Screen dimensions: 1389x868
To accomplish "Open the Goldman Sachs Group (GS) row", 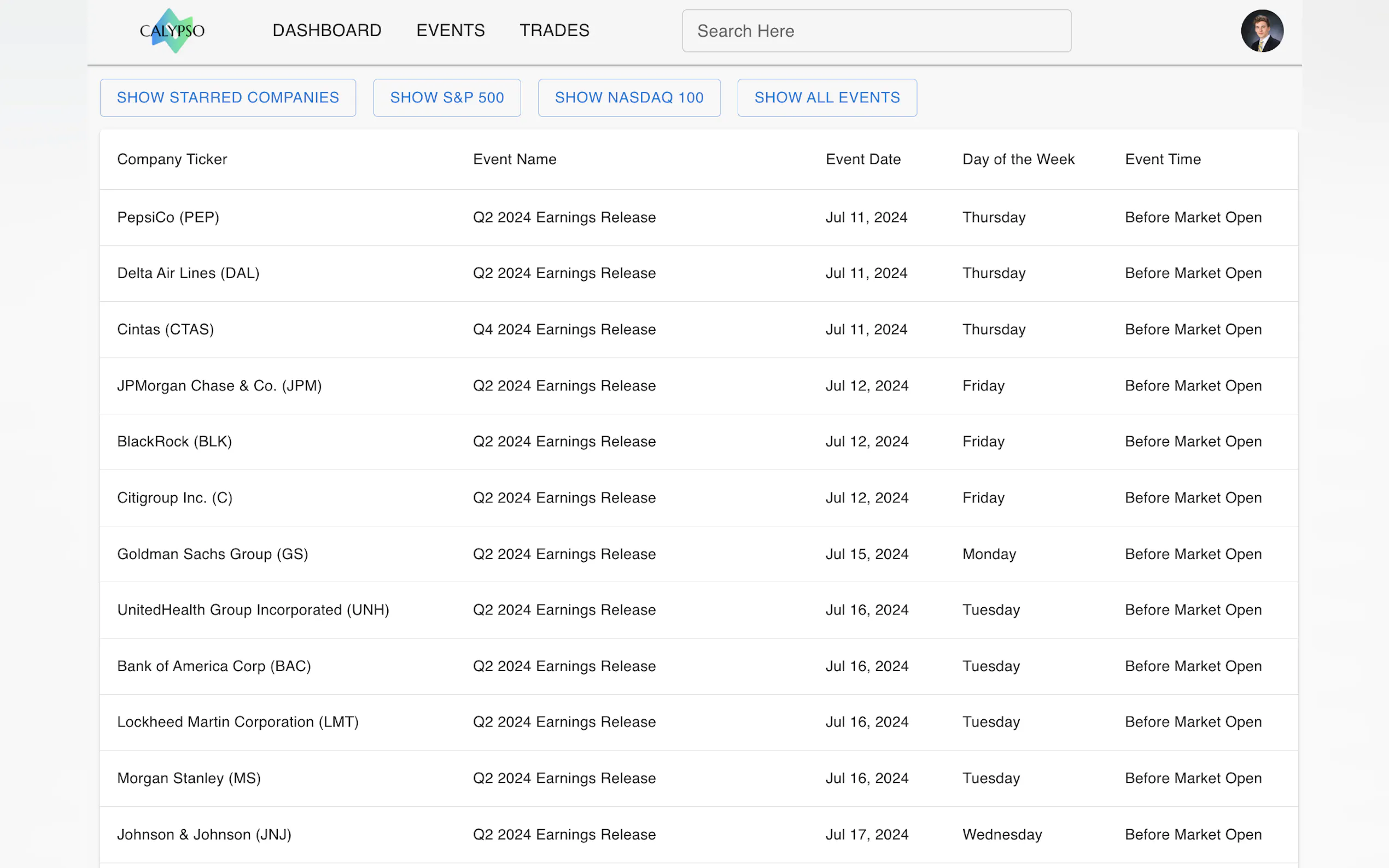I will click(x=213, y=554).
